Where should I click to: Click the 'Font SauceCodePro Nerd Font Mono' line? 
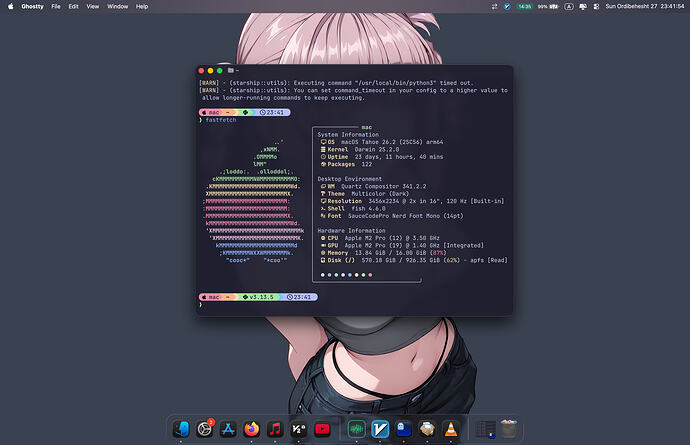(392, 216)
